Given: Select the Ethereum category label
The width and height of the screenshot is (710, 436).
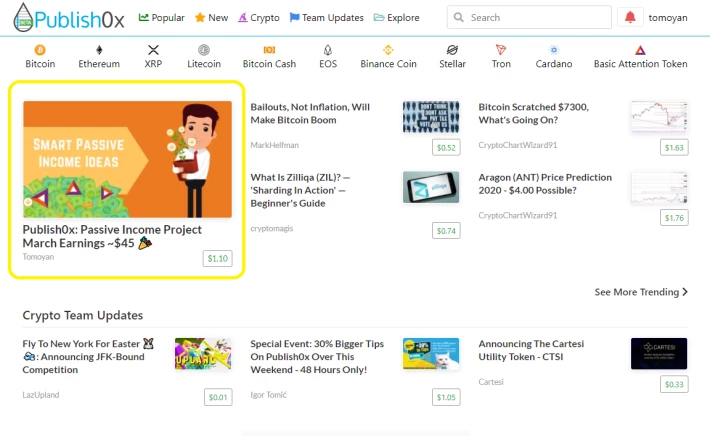Looking at the screenshot, I should pyautogui.click(x=99, y=64).
